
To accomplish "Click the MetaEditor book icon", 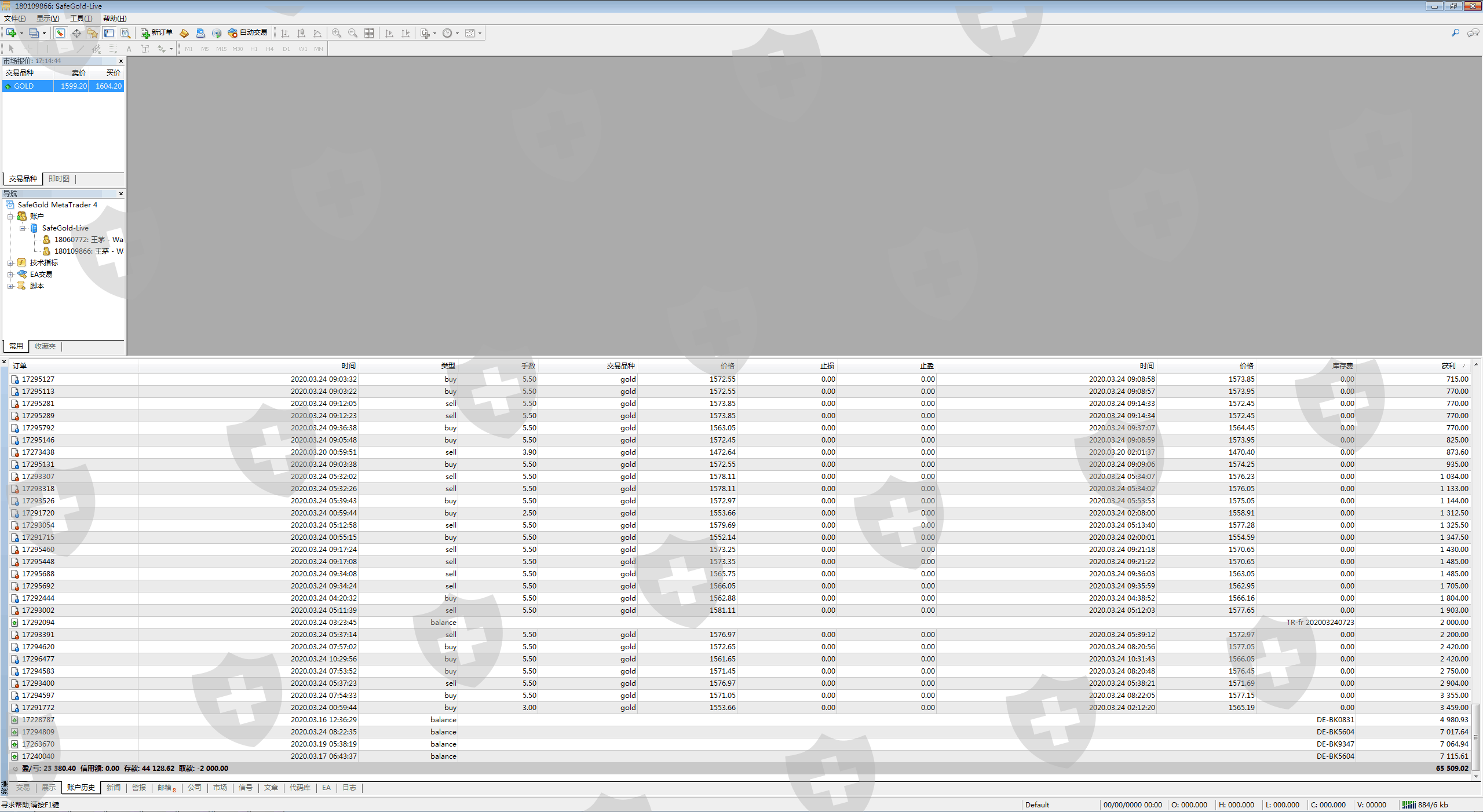I will tap(184, 33).
